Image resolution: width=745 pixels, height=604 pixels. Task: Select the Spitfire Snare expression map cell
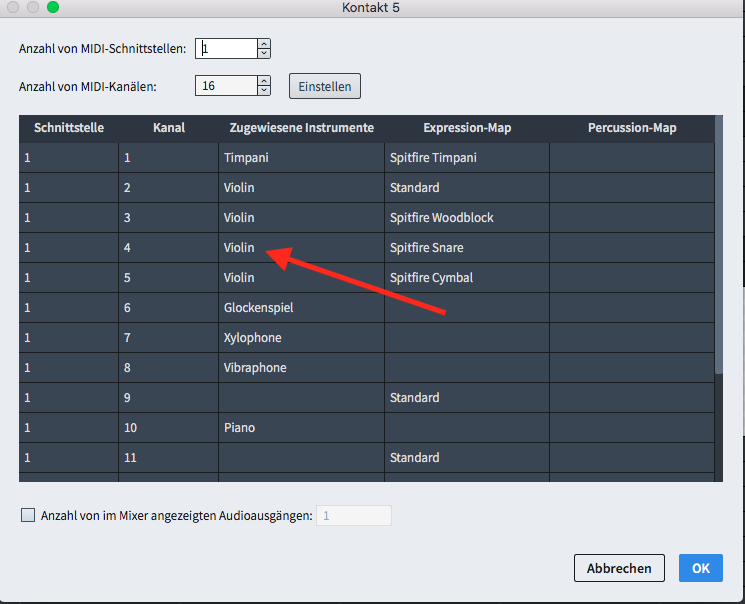click(x=467, y=248)
